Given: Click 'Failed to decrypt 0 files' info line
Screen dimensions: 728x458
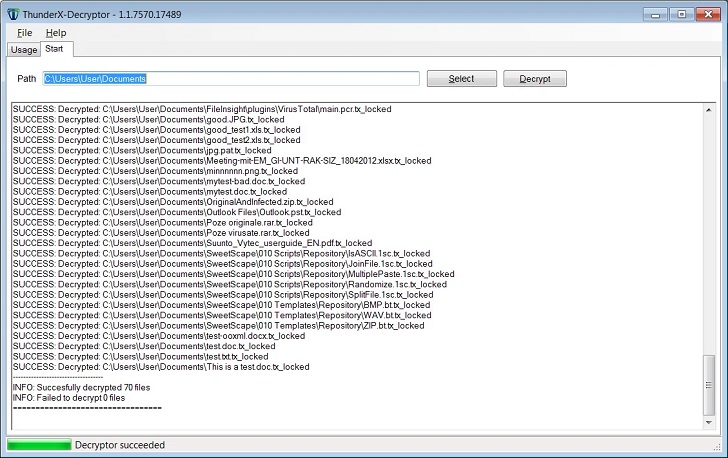Looking at the screenshot, I should point(69,398).
